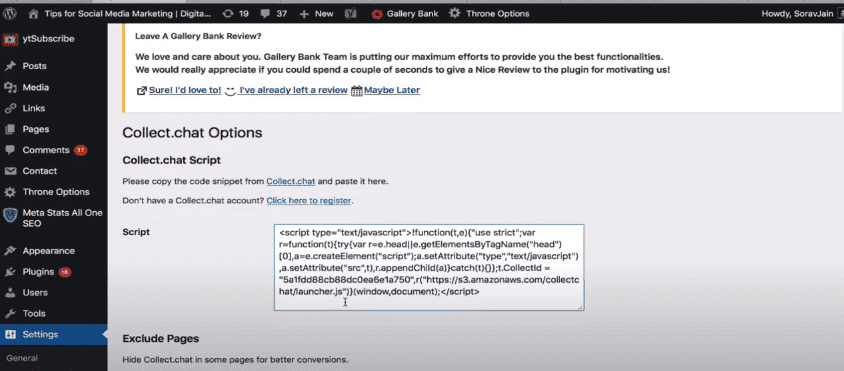Click the New label in admin bar

324,14
